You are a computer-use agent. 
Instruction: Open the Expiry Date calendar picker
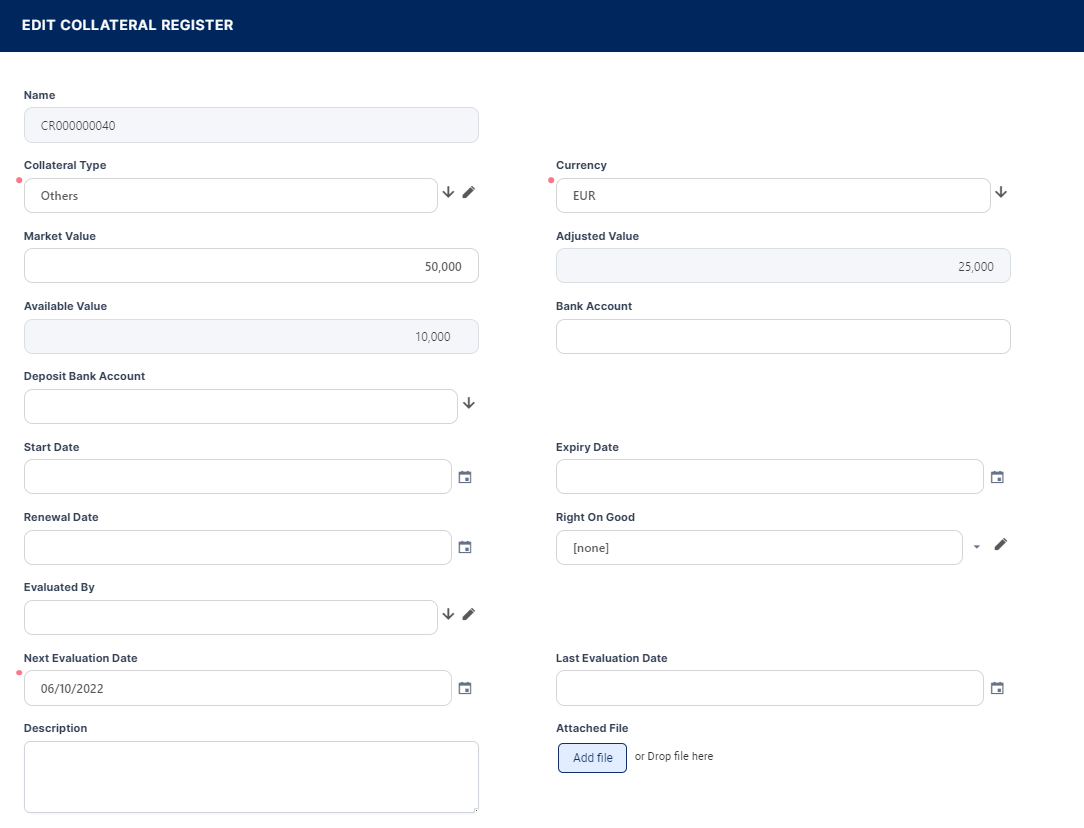pyautogui.click(x=997, y=477)
